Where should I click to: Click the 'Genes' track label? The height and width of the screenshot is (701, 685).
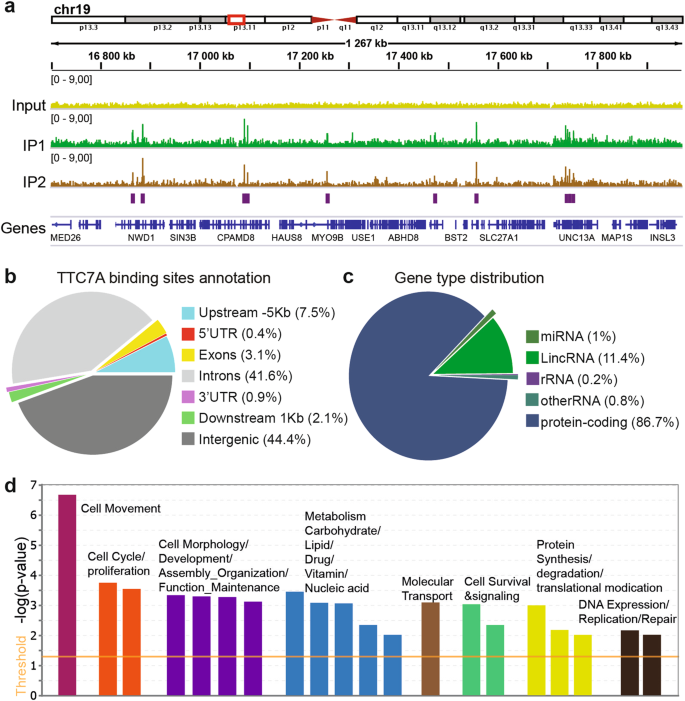[x=23, y=228]
